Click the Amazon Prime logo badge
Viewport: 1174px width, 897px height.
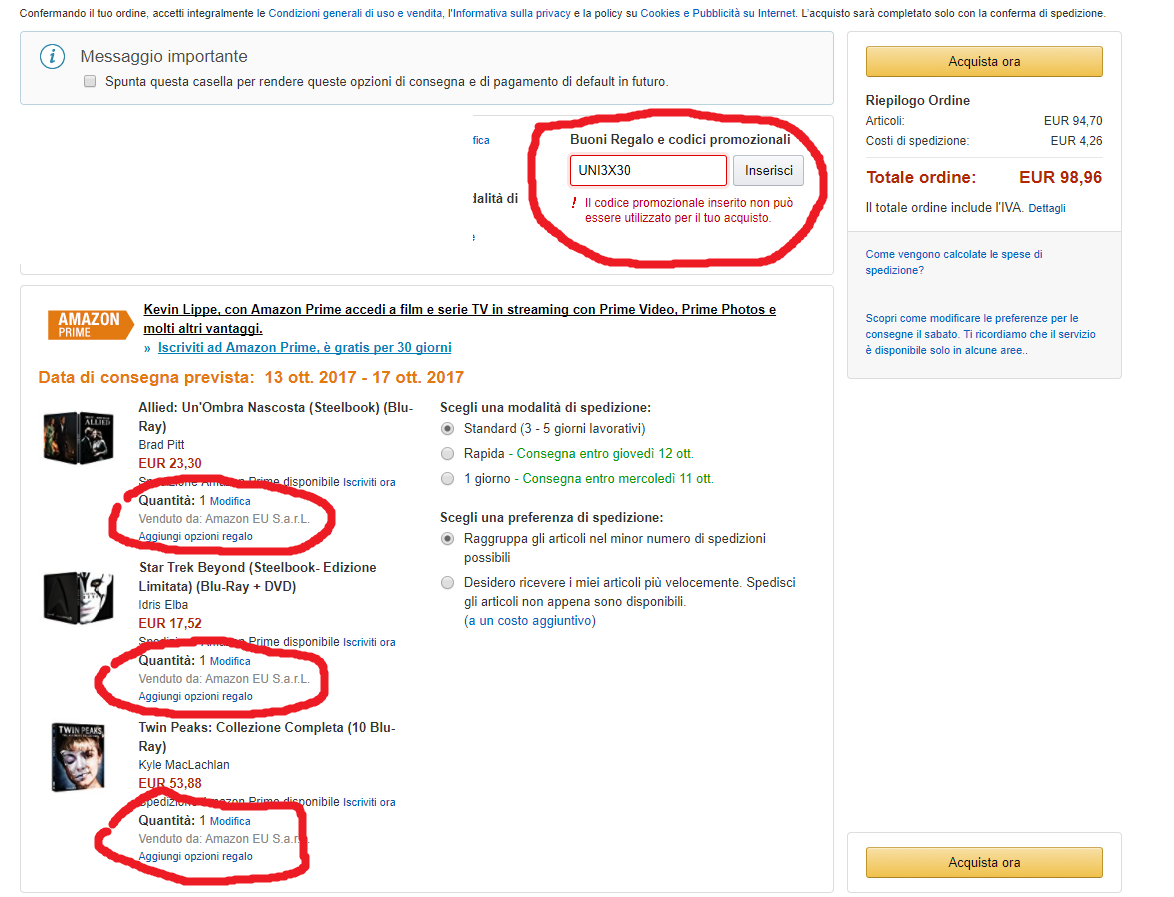point(90,325)
